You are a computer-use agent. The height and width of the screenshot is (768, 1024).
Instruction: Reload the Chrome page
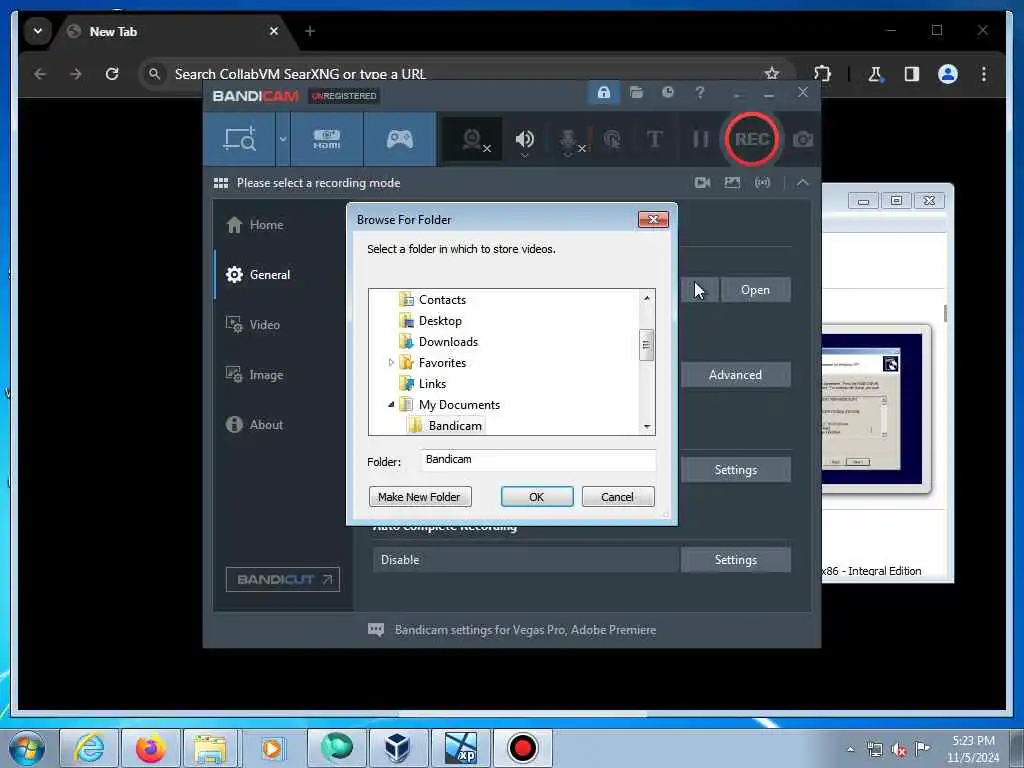(112, 74)
